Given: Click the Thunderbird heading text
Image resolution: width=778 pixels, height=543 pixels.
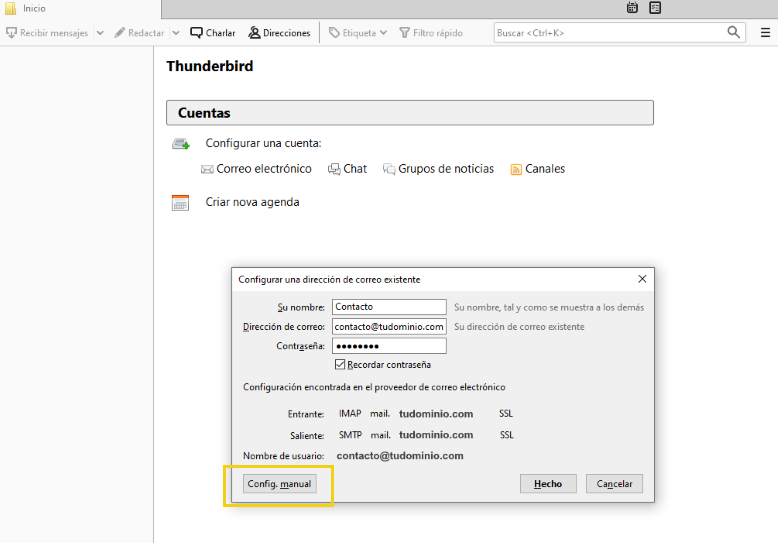Looking at the screenshot, I should pos(209,66).
